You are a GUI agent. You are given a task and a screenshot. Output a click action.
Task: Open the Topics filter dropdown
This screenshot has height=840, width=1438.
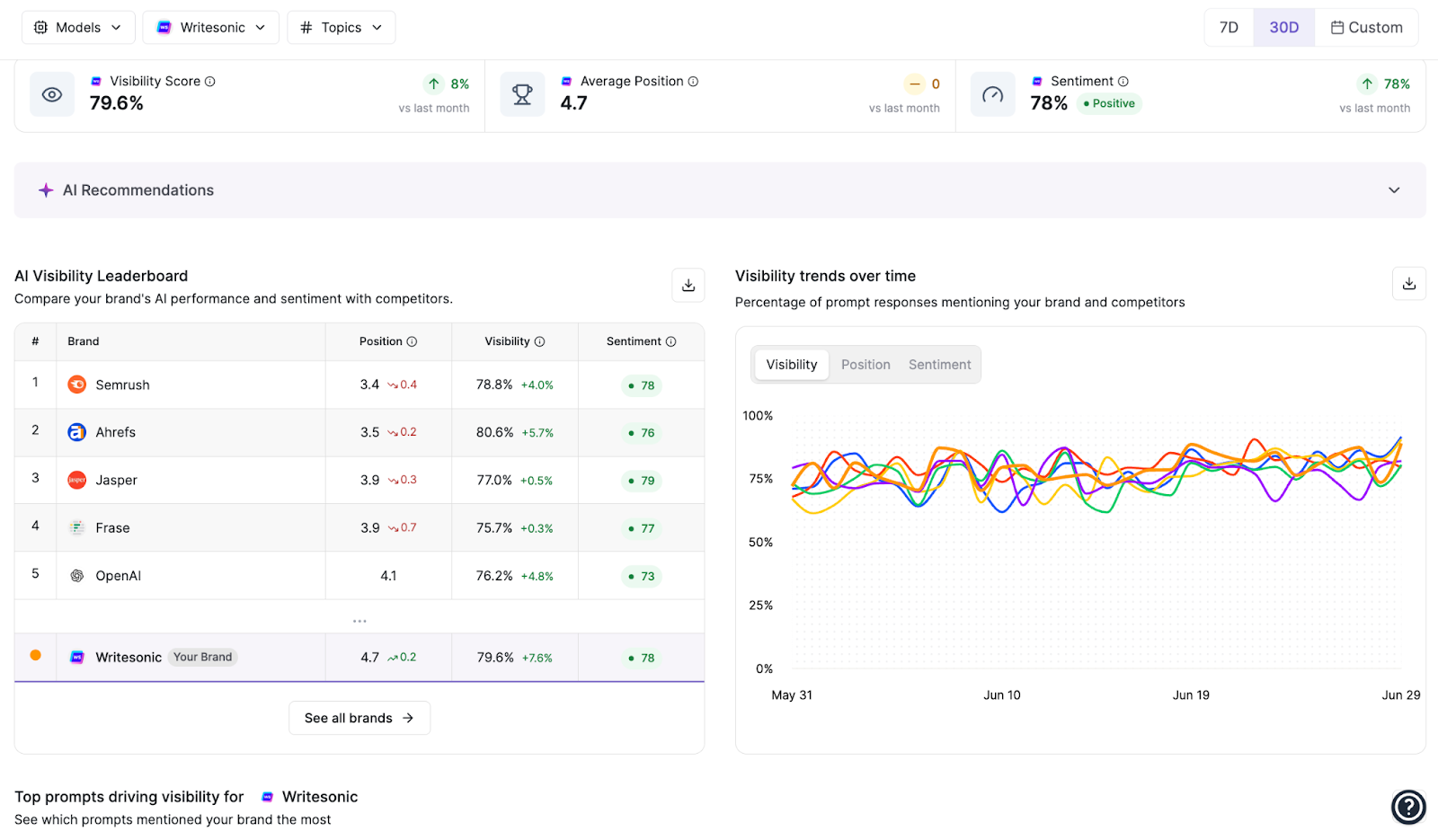(342, 28)
